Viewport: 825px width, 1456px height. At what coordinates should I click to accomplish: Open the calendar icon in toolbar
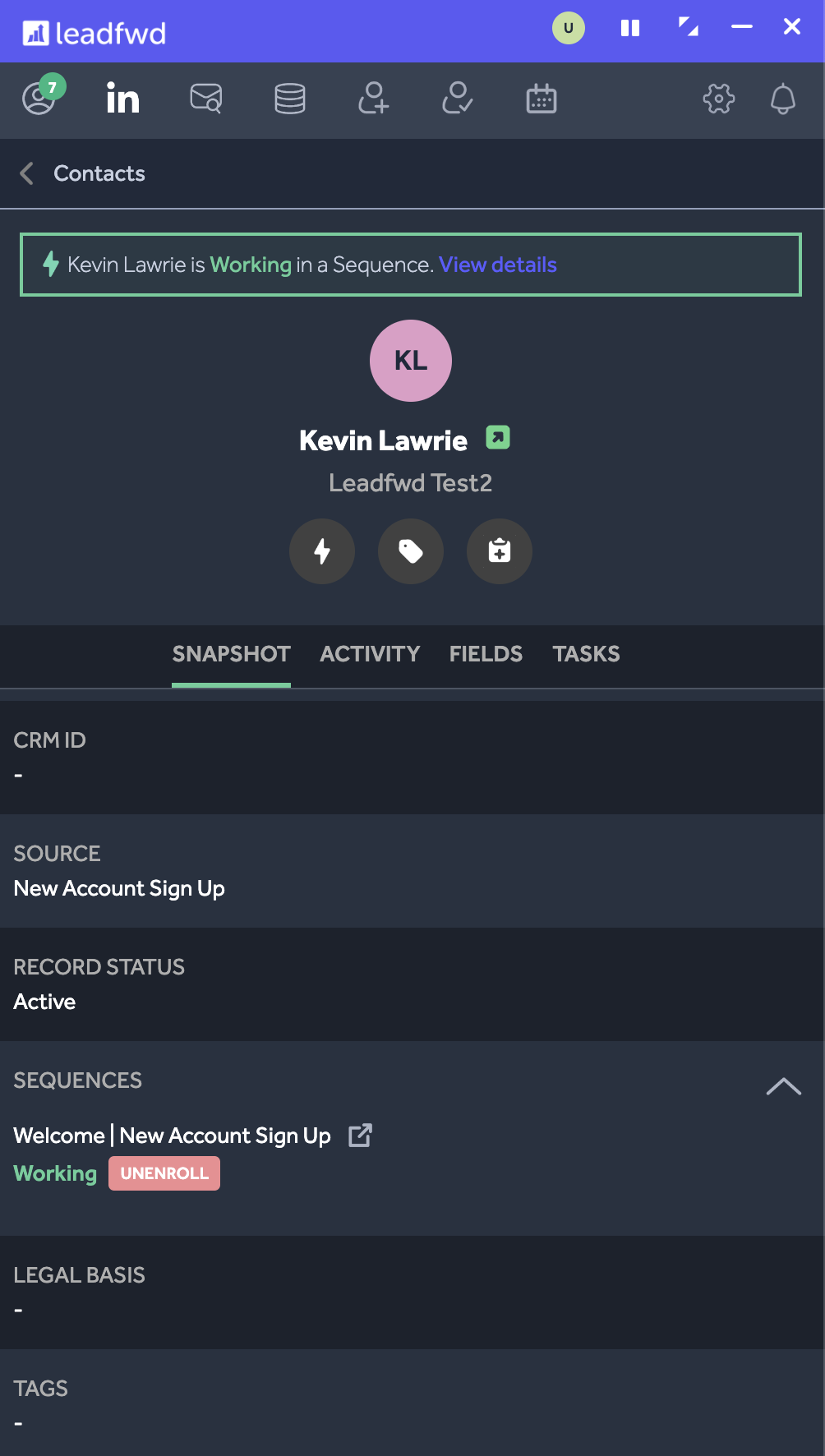coord(542,99)
